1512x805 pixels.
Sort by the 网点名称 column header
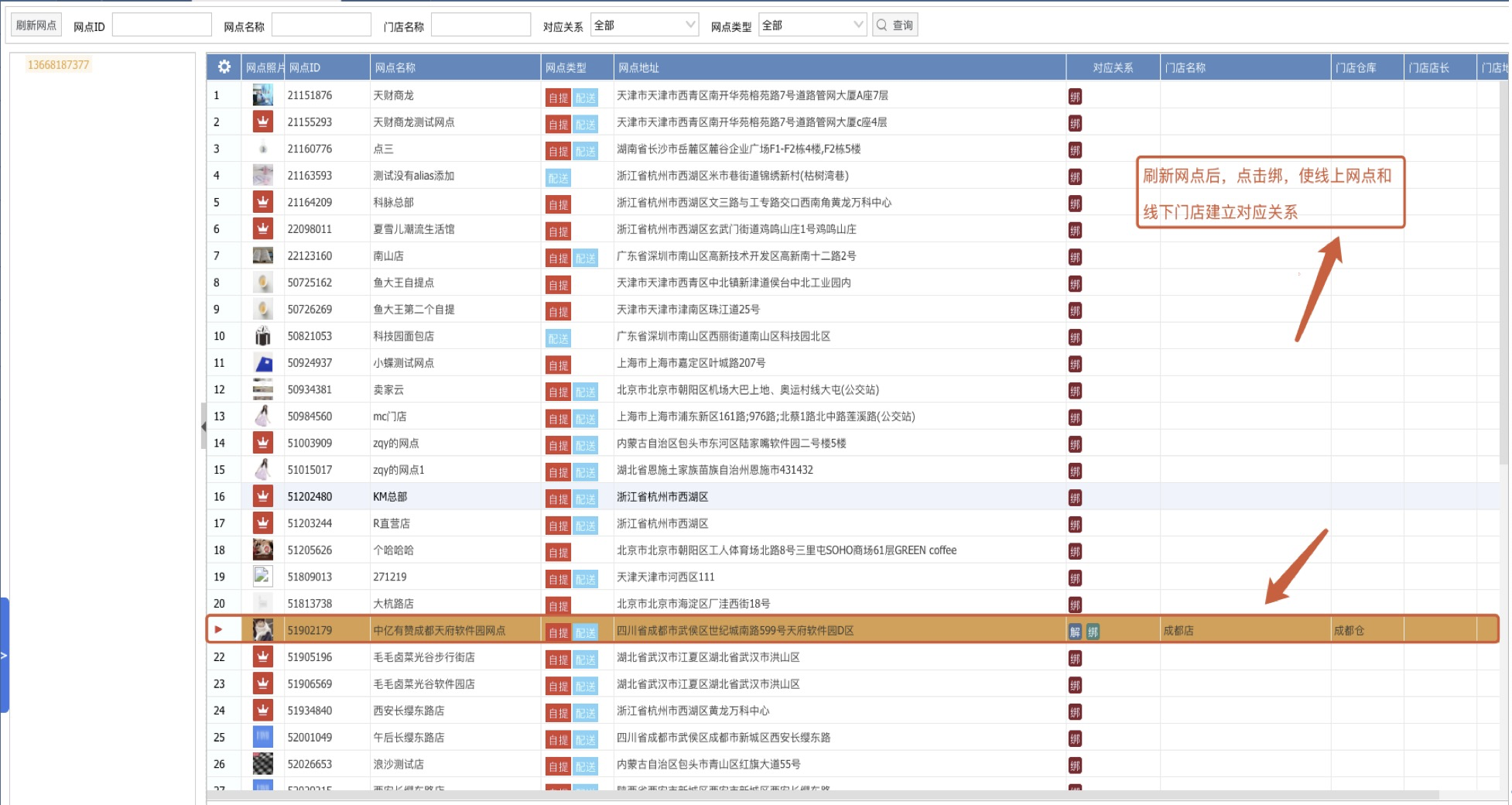pyautogui.click(x=455, y=67)
